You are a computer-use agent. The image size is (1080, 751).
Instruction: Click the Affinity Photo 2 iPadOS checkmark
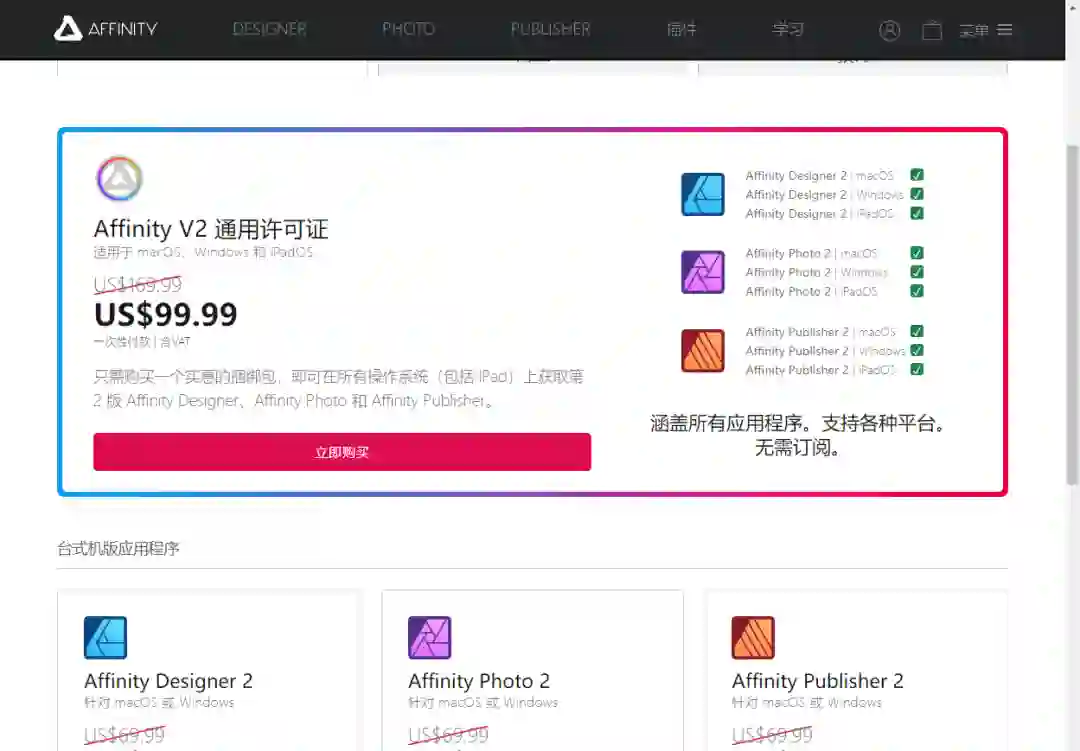[917, 291]
